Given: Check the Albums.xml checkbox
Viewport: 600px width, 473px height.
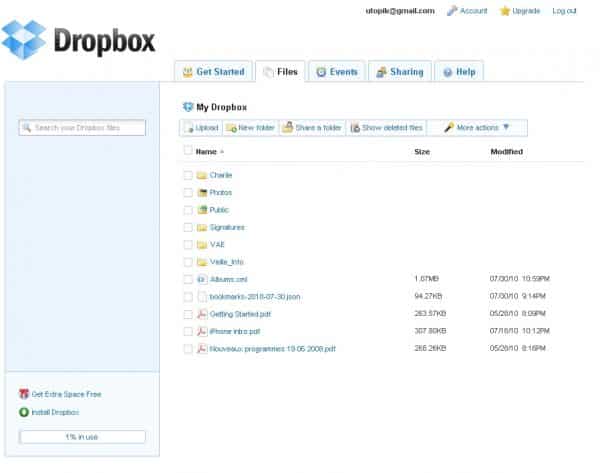Looking at the screenshot, I should (188, 279).
